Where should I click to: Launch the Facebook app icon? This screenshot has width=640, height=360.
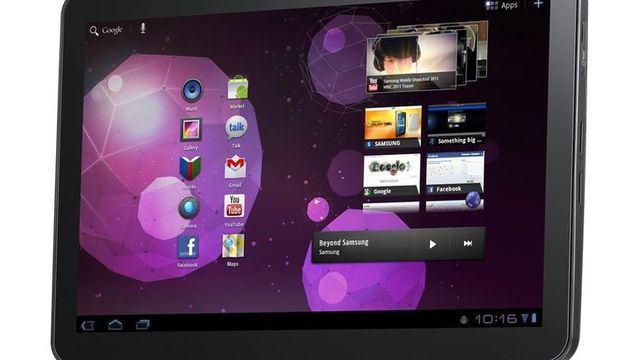(188, 247)
